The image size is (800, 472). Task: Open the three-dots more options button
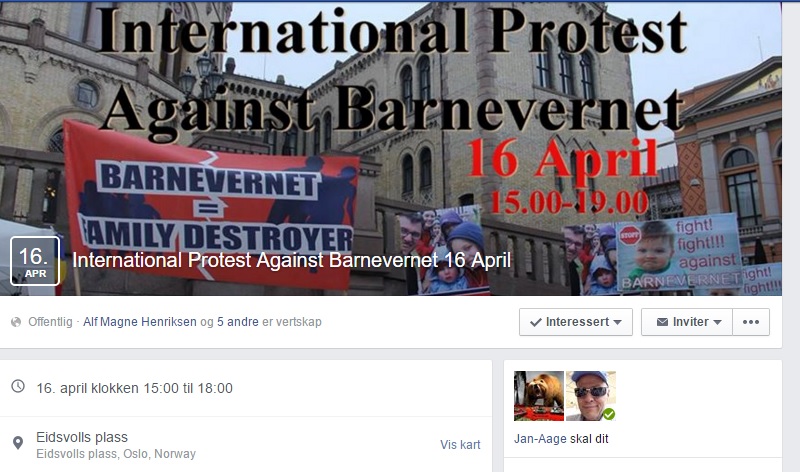point(751,322)
